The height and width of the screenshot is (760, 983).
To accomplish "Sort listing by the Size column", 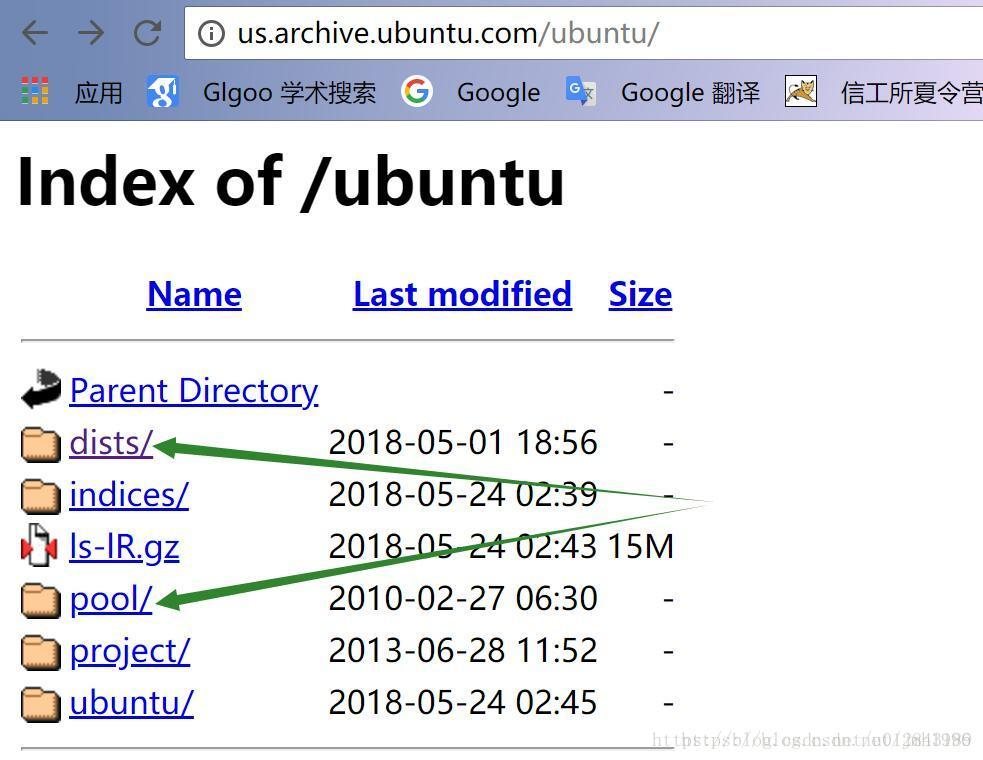I will tap(640, 294).
